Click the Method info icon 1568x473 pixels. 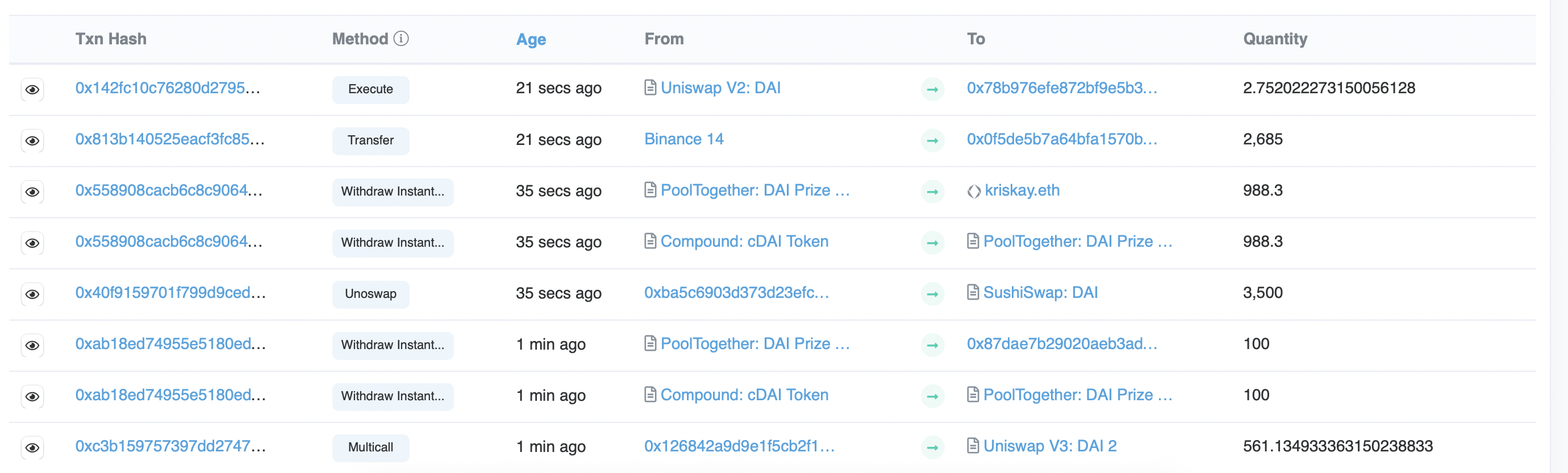pyautogui.click(x=401, y=38)
